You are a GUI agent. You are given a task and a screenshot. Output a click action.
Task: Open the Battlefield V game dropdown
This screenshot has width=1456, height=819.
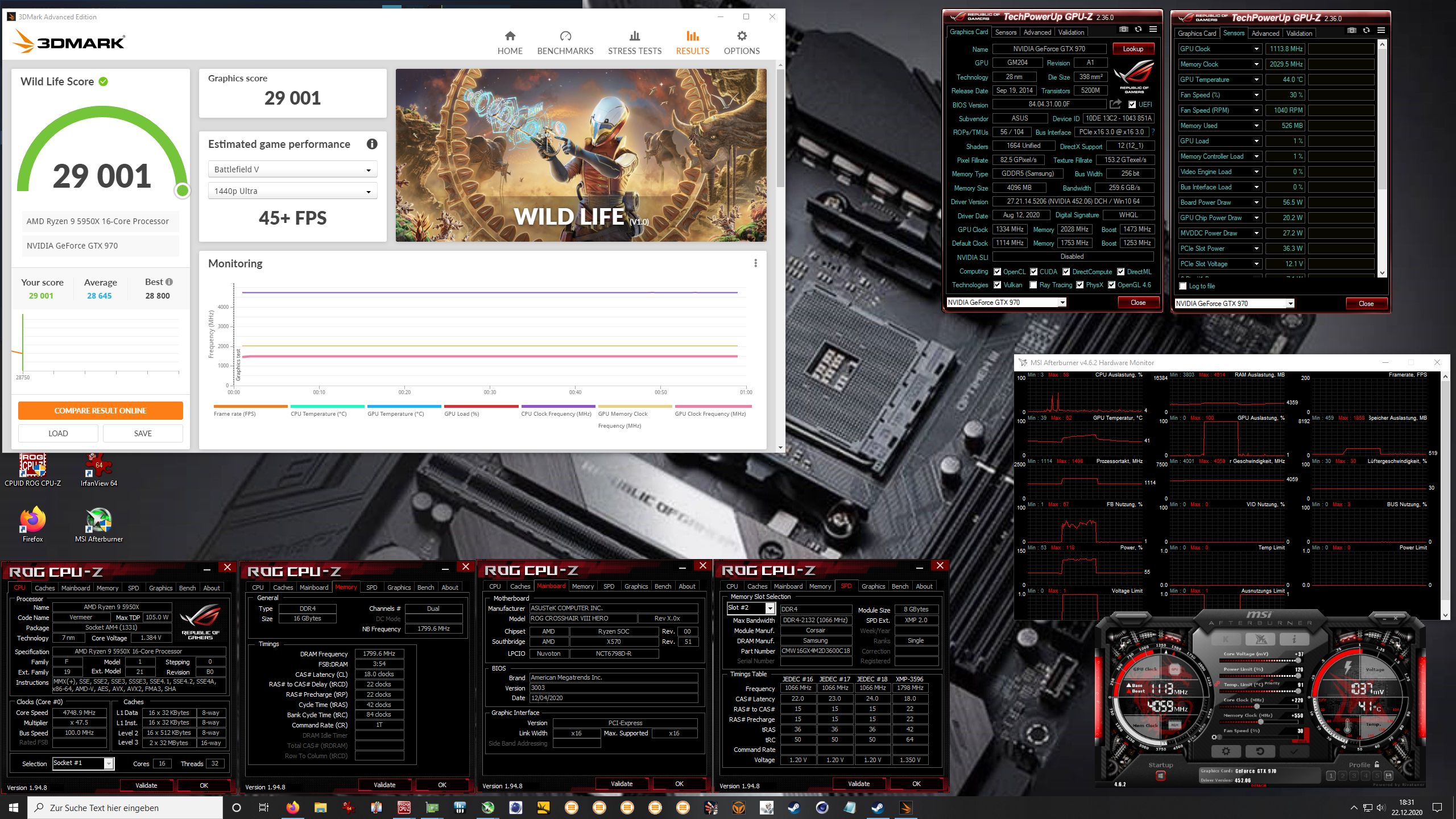[292, 169]
